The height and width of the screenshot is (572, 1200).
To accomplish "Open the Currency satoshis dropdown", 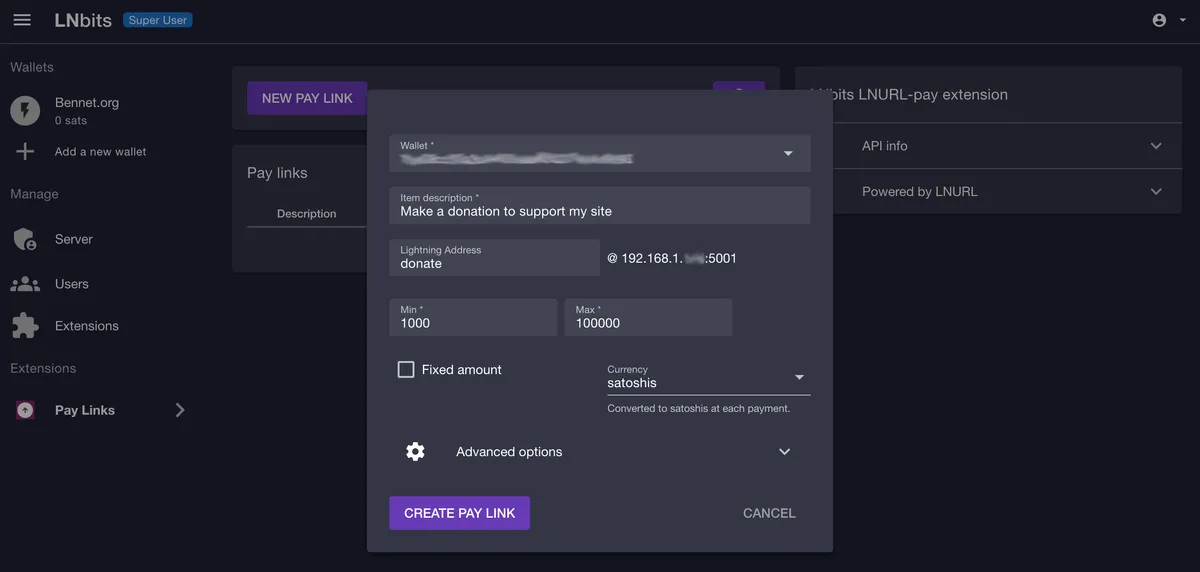I will coord(798,378).
